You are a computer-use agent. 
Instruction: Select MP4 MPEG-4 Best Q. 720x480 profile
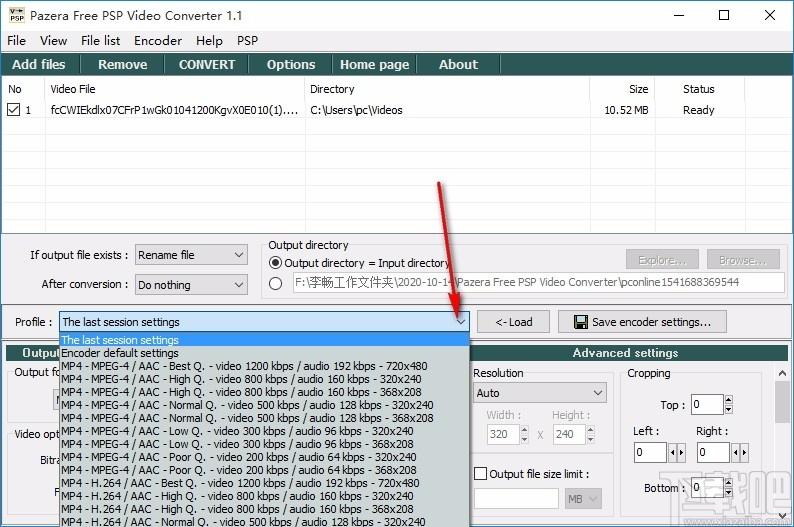click(x=264, y=366)
